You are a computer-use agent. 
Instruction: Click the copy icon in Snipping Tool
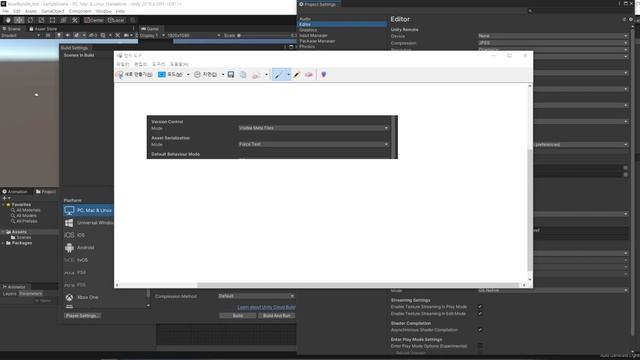click(243, 74)
